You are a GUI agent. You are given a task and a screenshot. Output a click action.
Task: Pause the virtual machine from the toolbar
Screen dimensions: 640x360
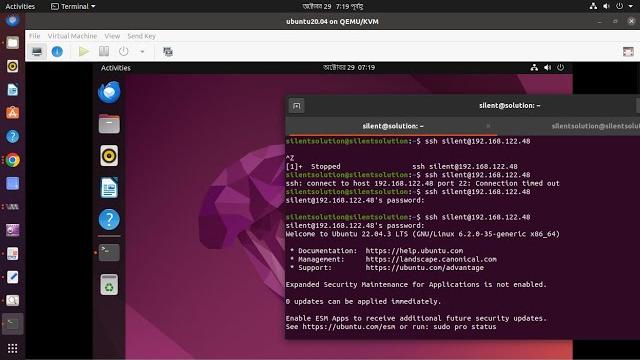point(104,51)
